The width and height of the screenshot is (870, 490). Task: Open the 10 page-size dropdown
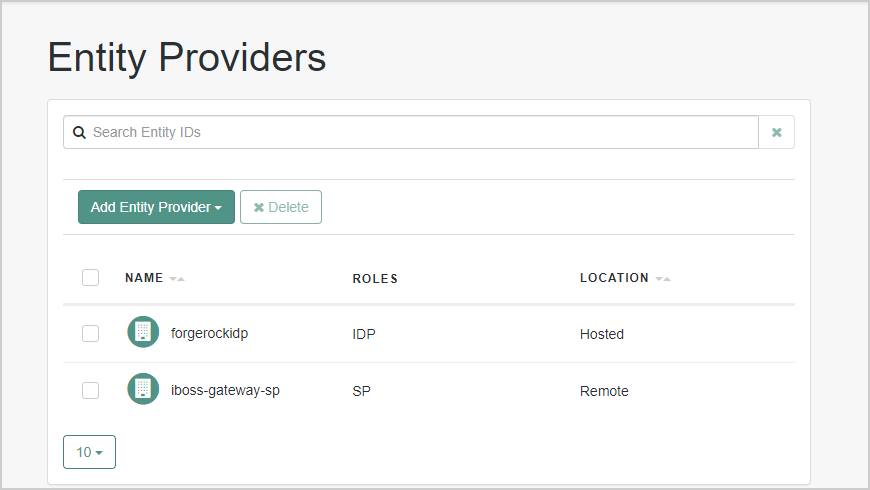[89, 452]
